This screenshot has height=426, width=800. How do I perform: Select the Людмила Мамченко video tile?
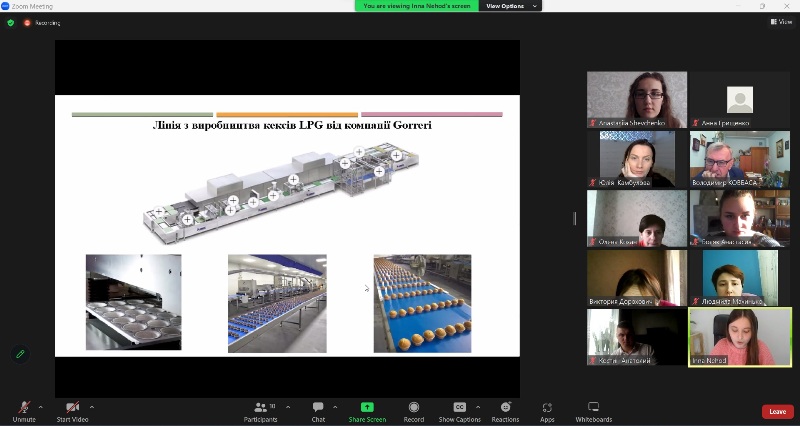(740, 278)
